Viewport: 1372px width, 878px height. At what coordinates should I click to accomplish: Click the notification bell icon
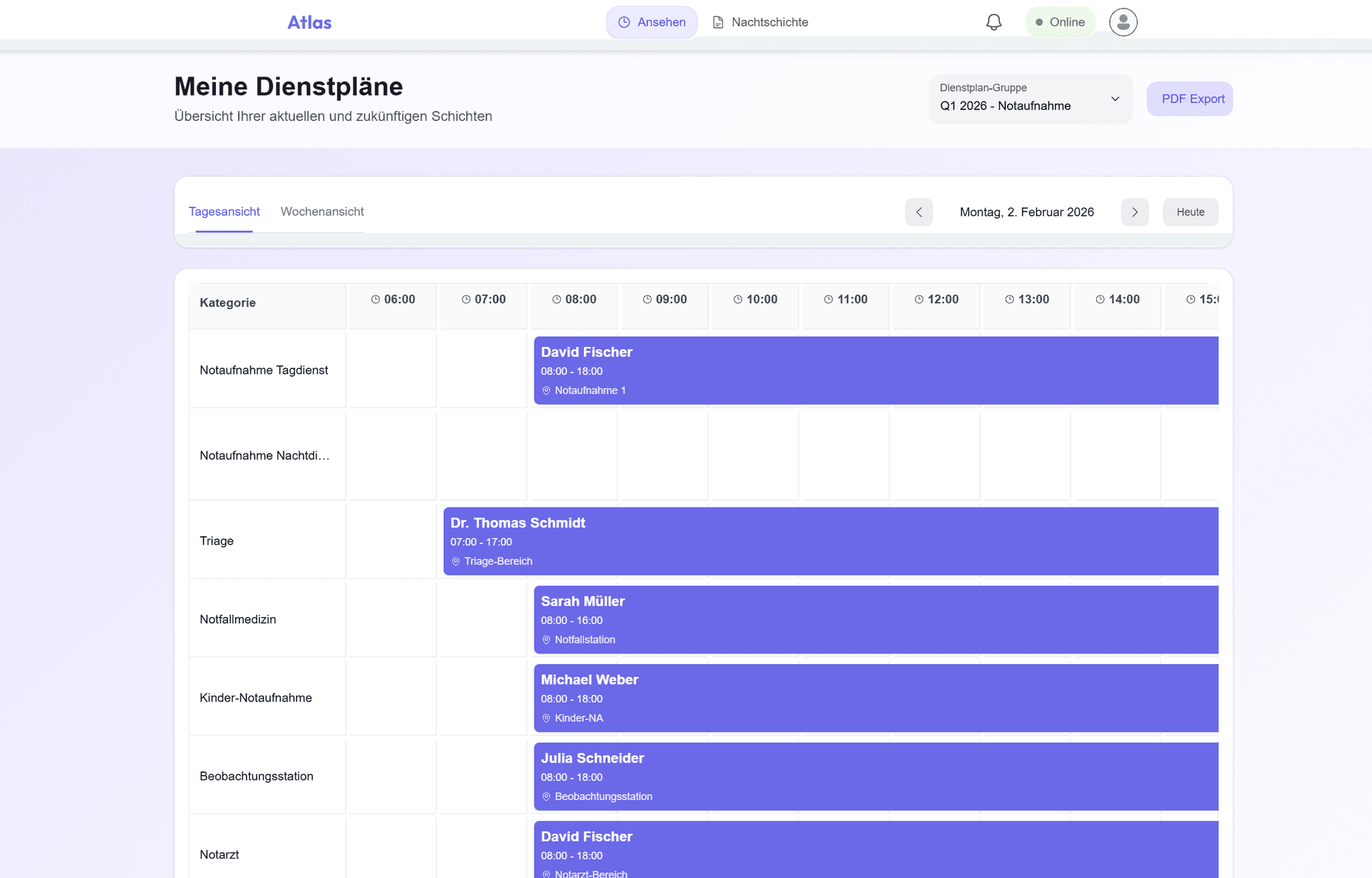point(993,22)
